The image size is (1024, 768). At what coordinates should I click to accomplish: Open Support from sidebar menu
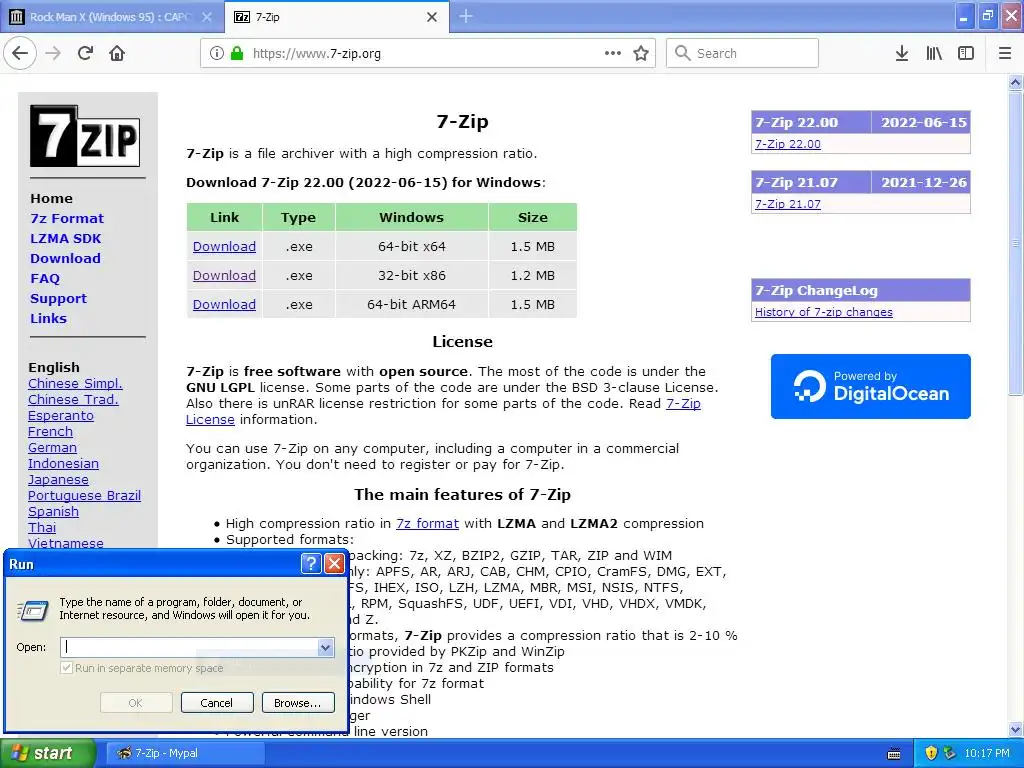tap(58, 298)
